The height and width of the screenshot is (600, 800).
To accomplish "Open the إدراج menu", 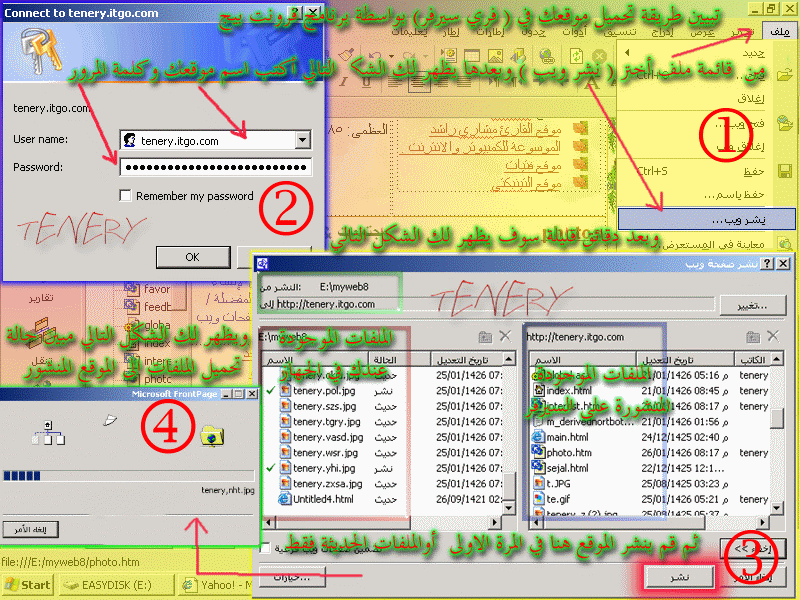I will [663, 32].
